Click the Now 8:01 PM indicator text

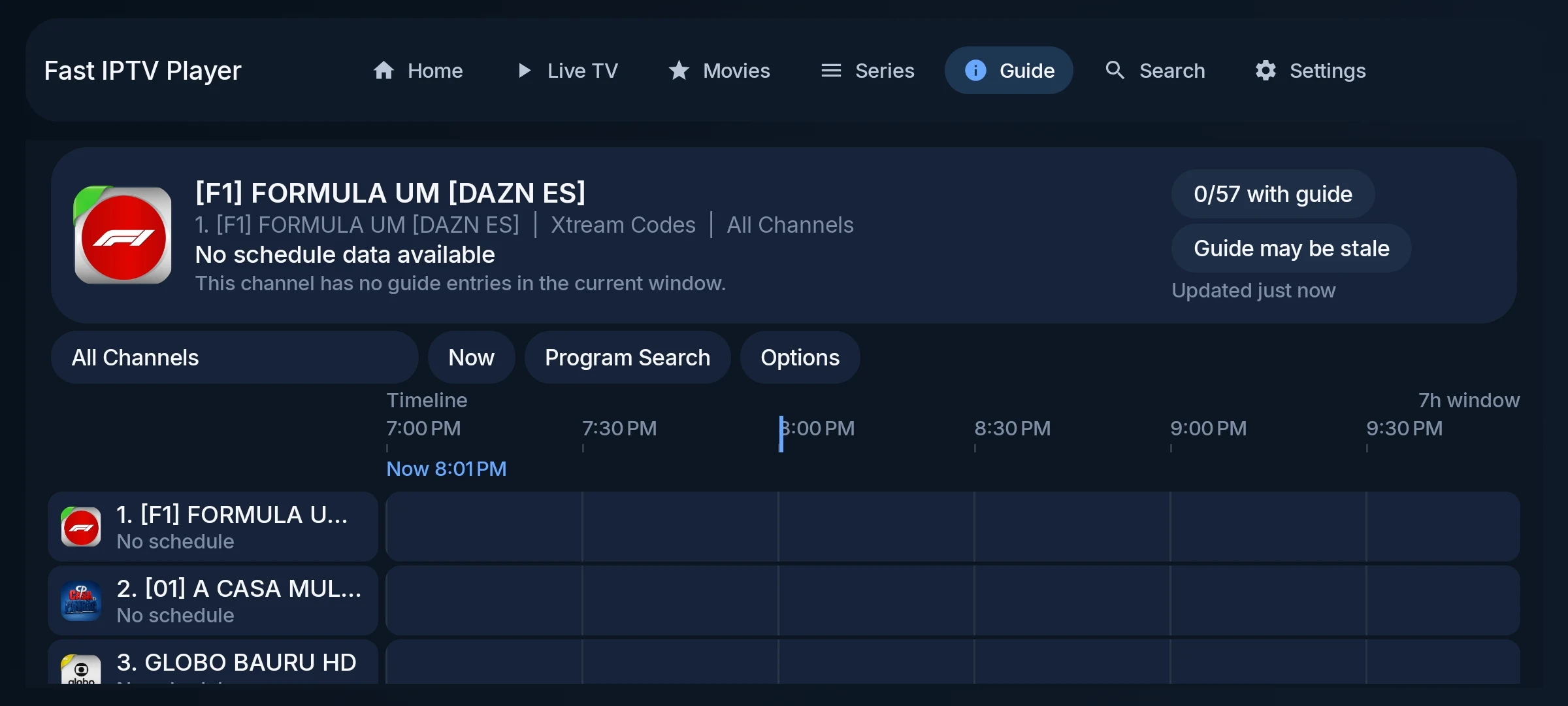click(446, 469)
